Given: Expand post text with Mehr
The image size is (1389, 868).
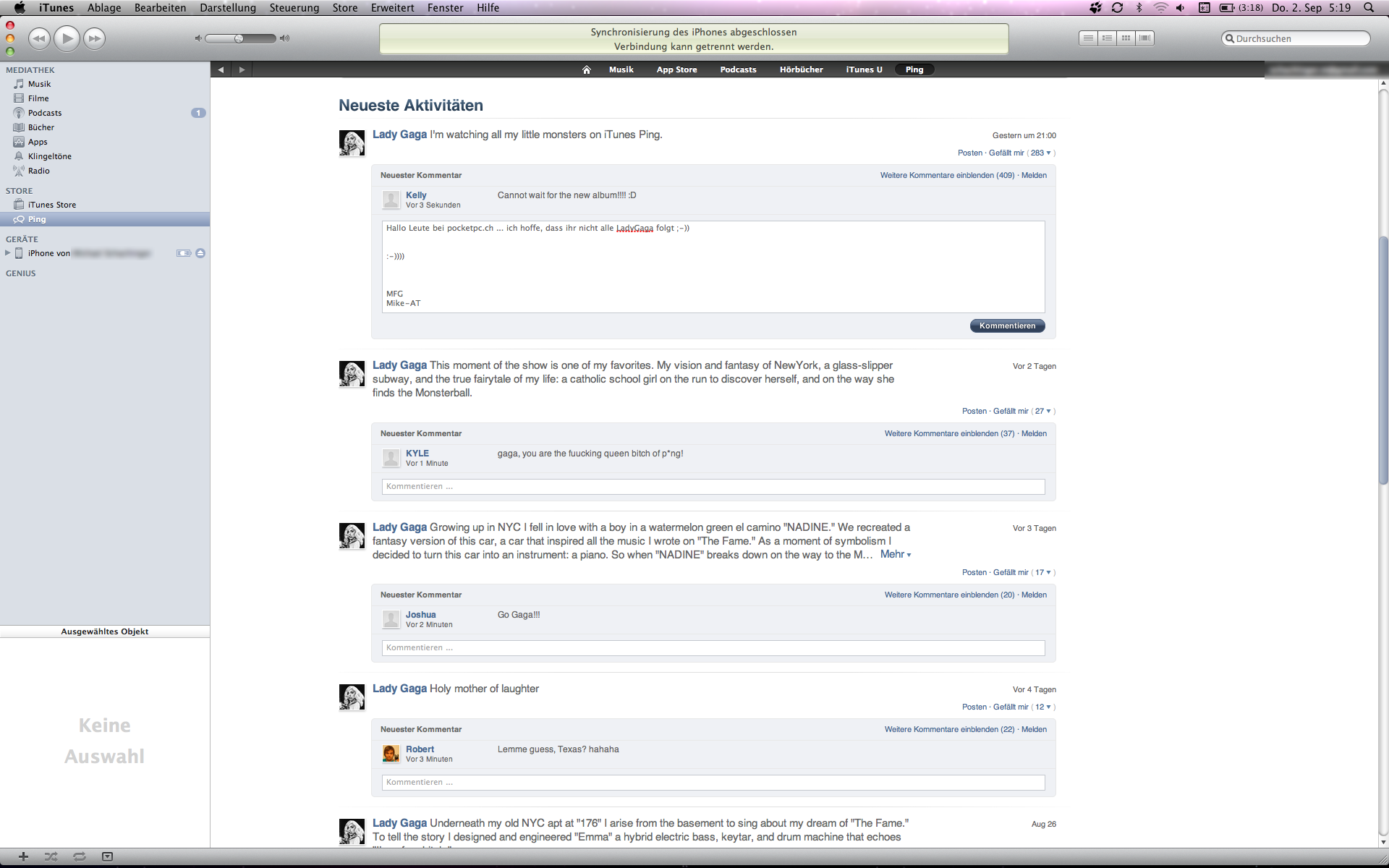Looking at the screenshot, I should (x=896, y=554).
